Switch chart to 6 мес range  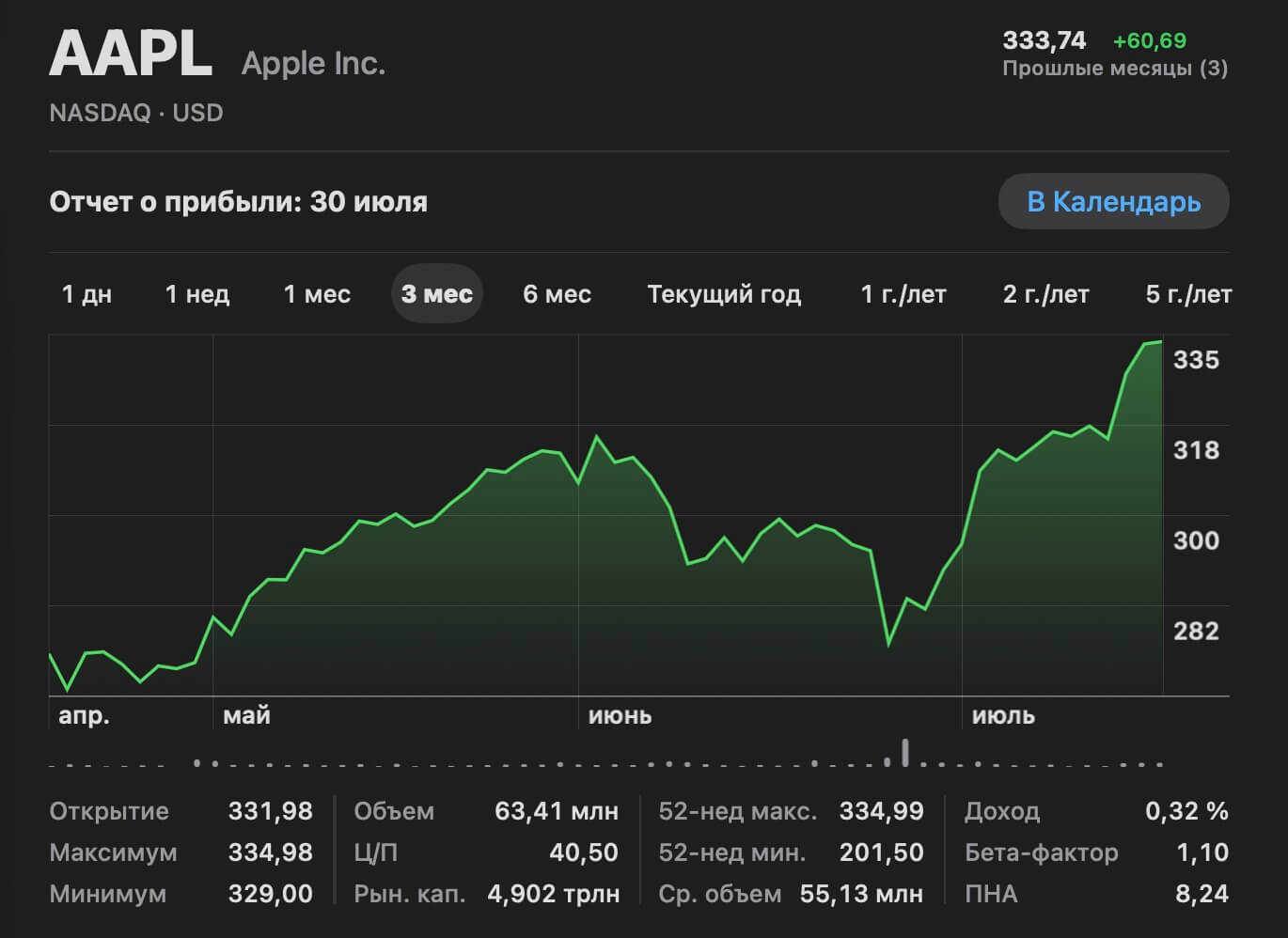click(557, 294)
